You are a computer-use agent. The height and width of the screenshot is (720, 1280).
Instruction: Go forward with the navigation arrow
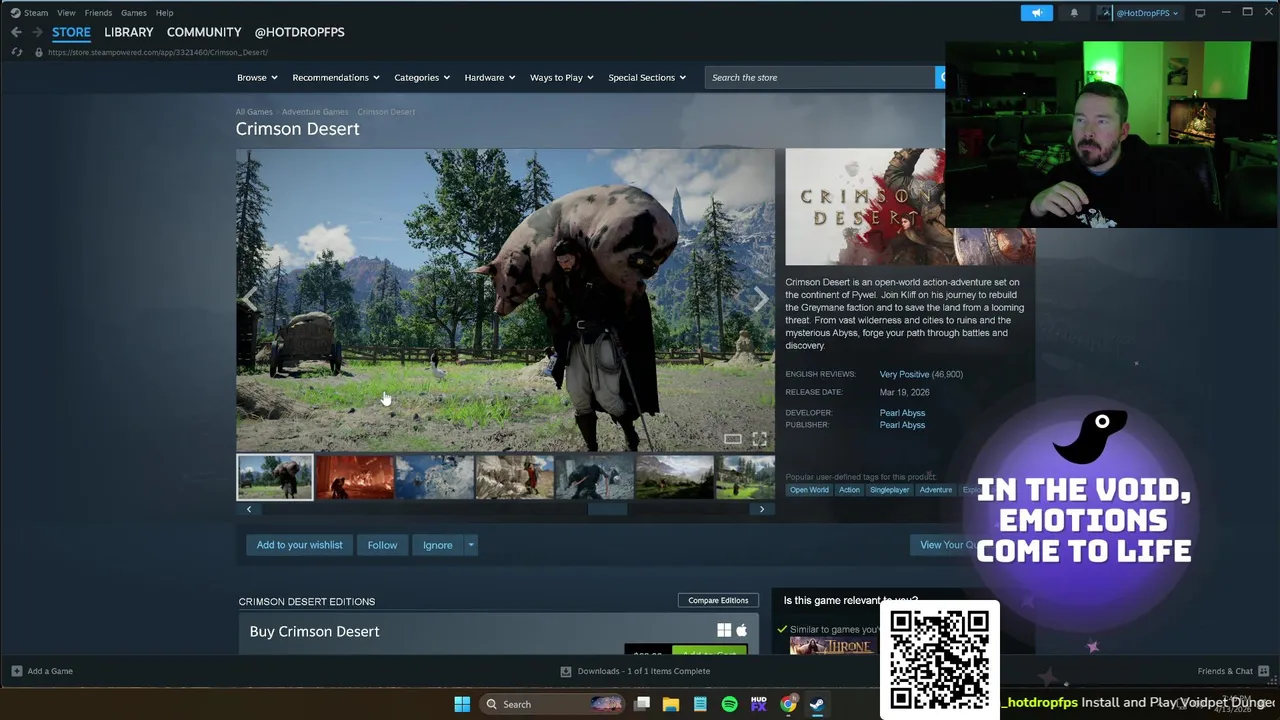tap(38, 32)
